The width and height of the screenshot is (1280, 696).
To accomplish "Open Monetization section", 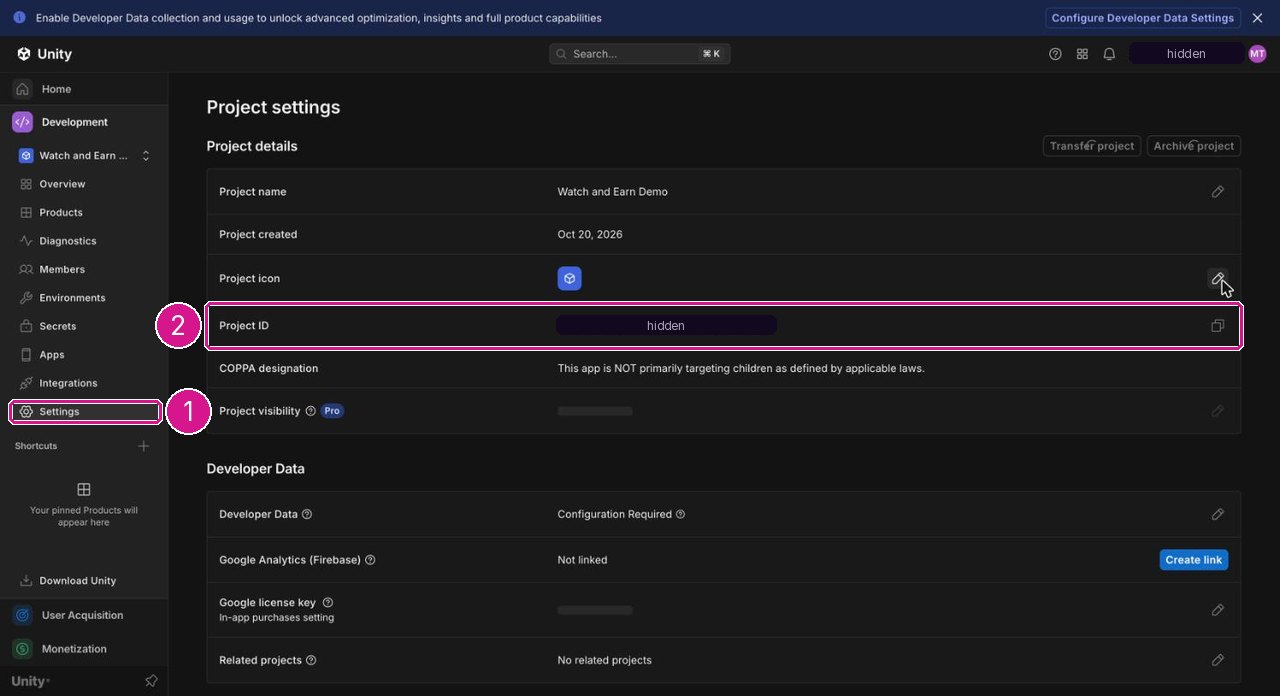I will 84,649.
